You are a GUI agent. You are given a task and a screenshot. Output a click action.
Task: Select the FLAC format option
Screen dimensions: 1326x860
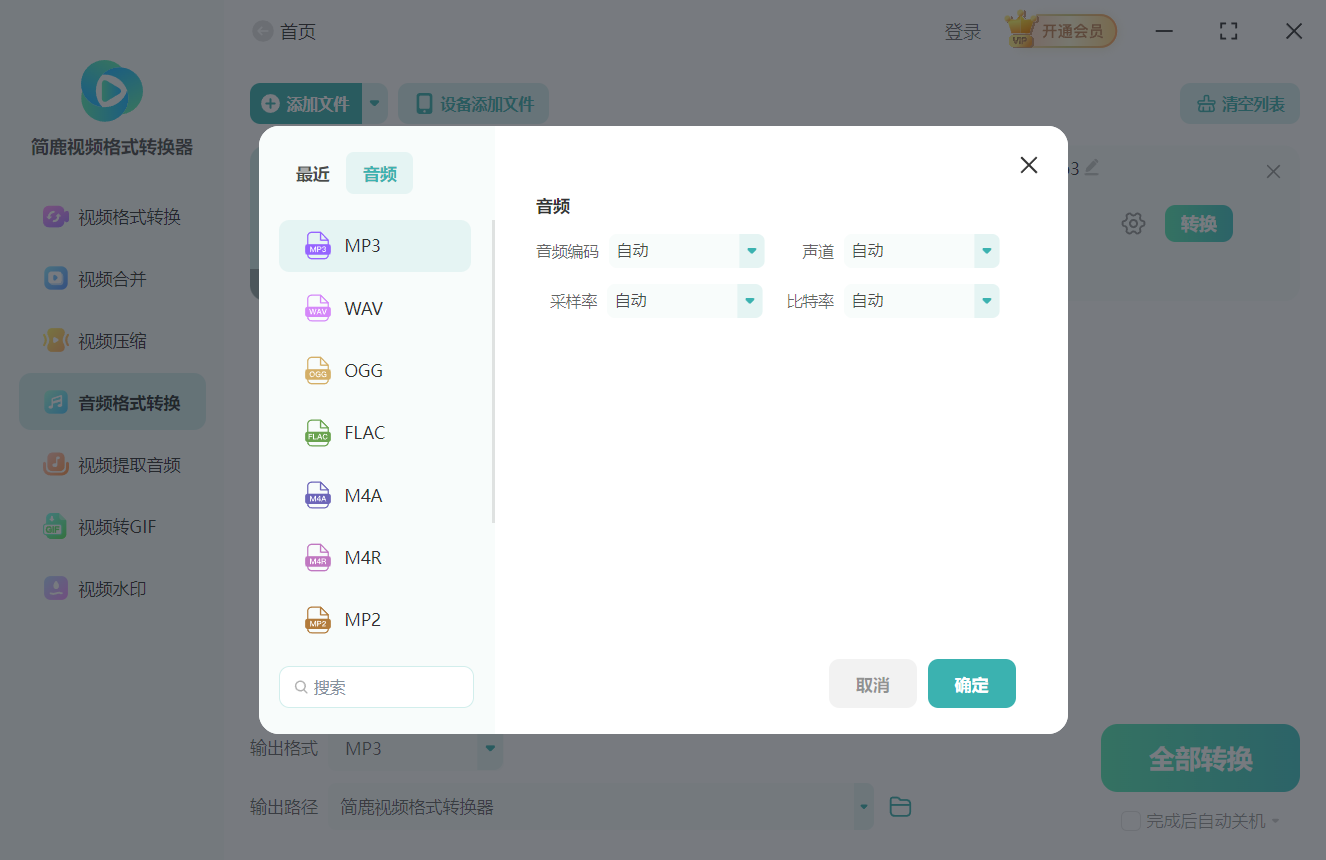point(375,432)
